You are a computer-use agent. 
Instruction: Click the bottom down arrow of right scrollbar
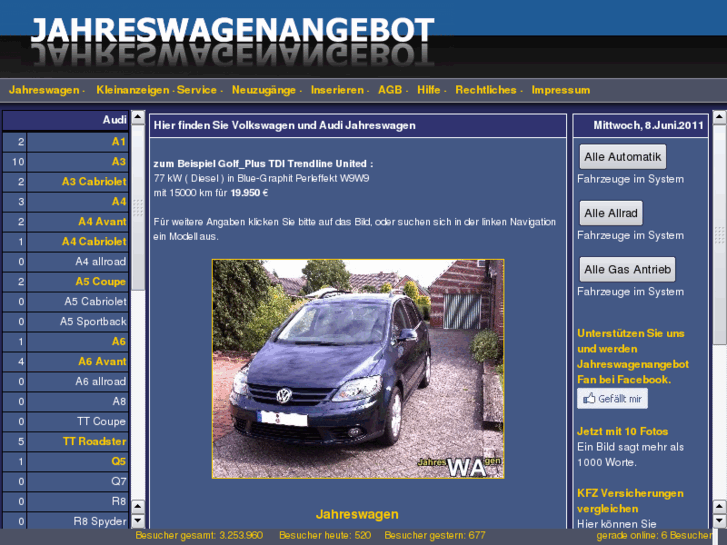pyautogui.click(x=719, y=520)
